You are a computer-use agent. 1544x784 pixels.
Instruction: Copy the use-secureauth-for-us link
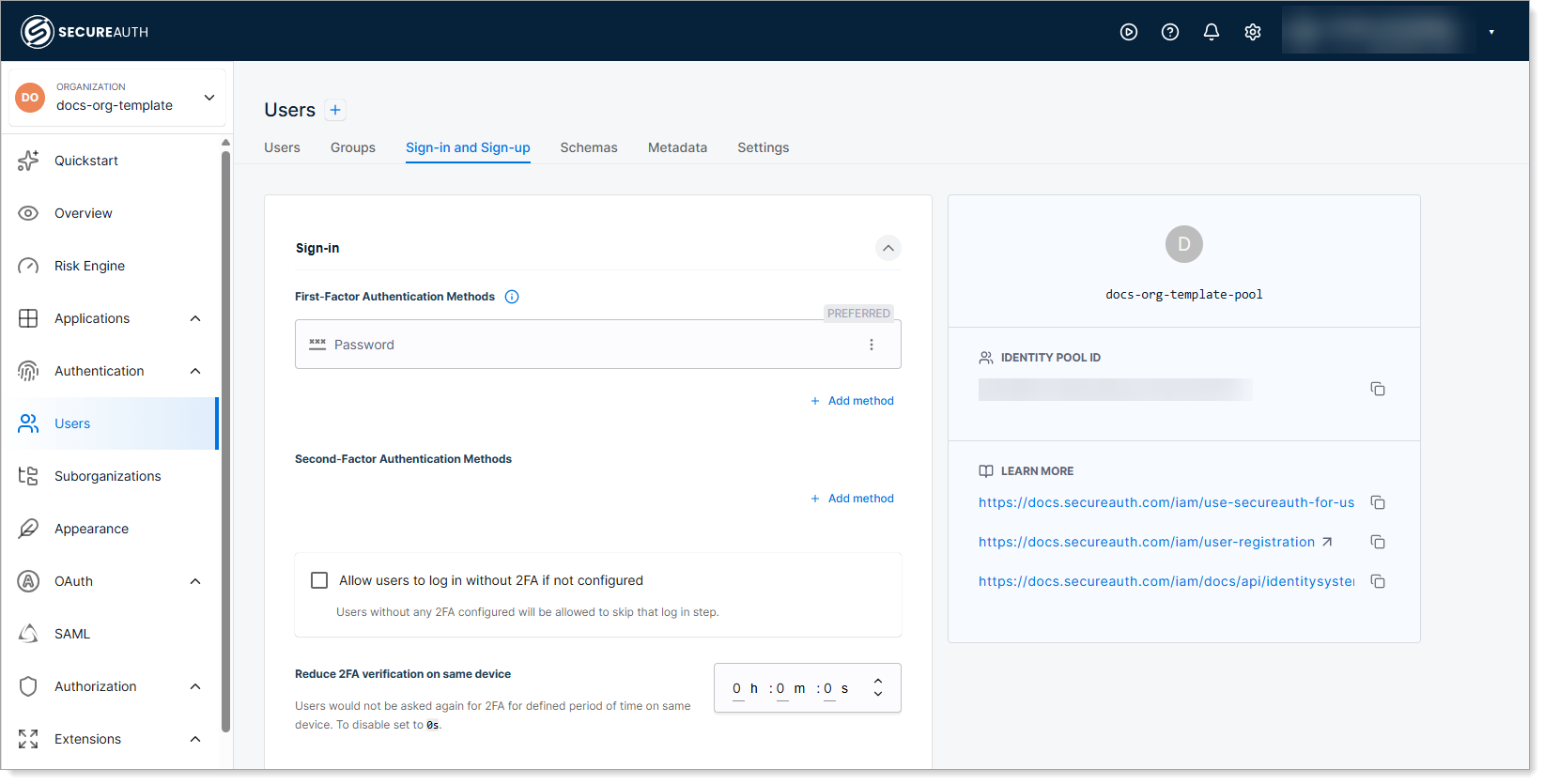click(1378, 502)
